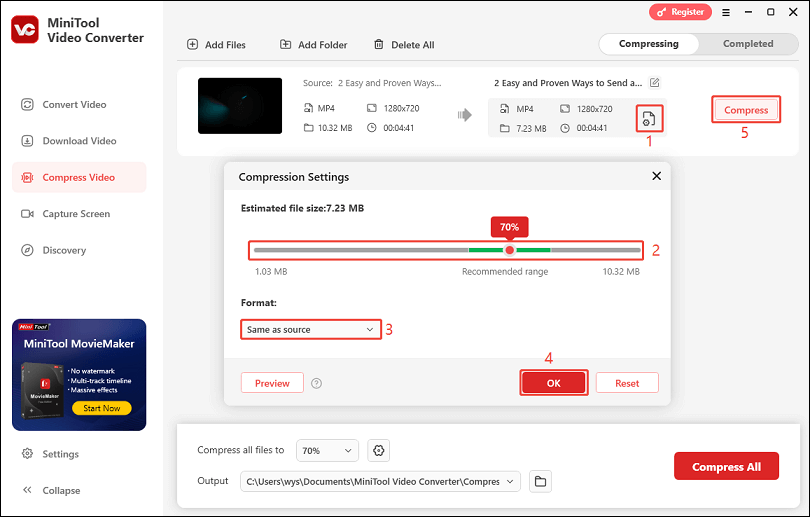Open Settings in the sidebar
This screenshot has height=517, width=810.
(x=51, y=454)
